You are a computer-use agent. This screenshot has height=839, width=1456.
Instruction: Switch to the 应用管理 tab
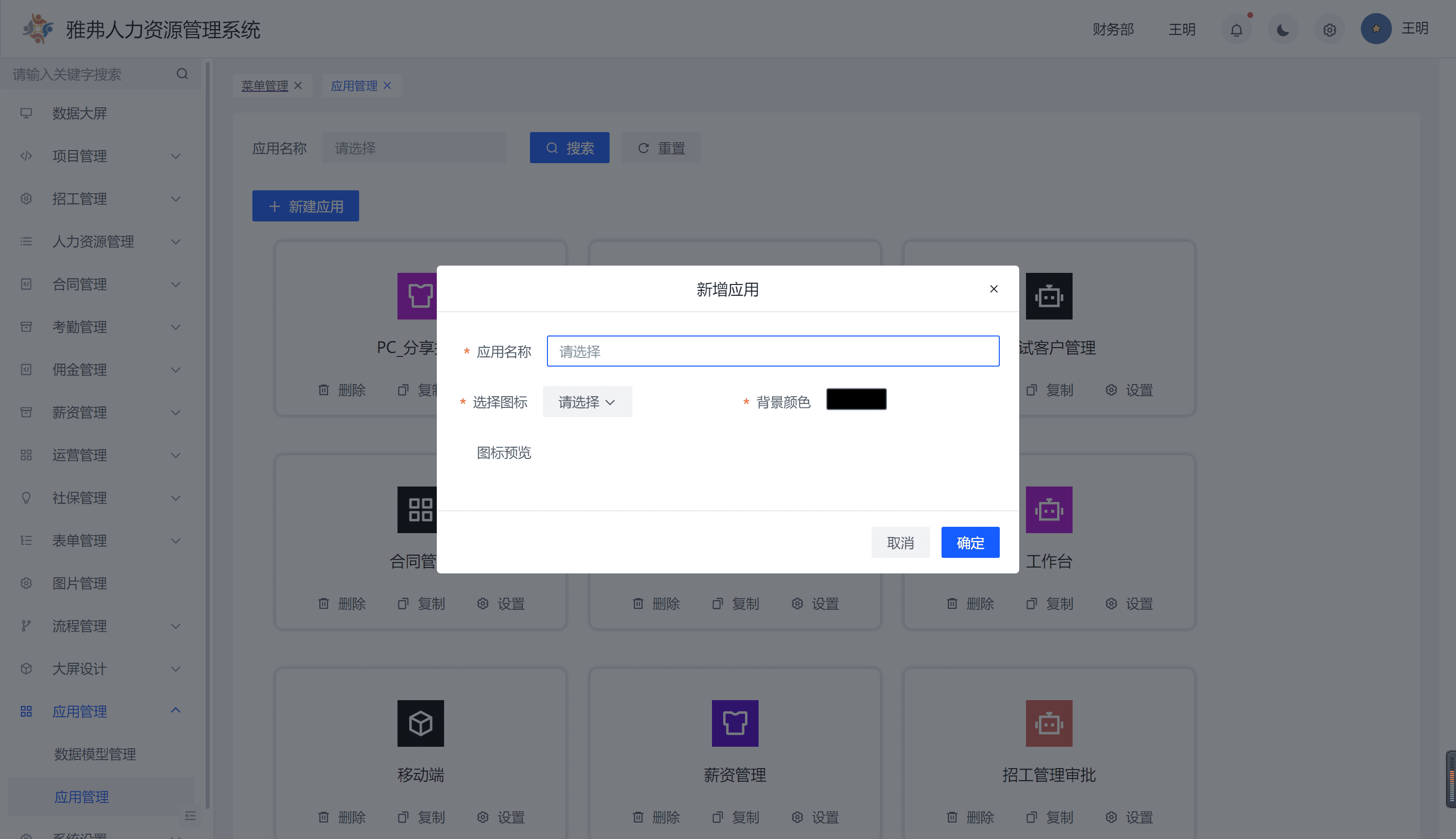pyautogui.click(x=354, y=86)
